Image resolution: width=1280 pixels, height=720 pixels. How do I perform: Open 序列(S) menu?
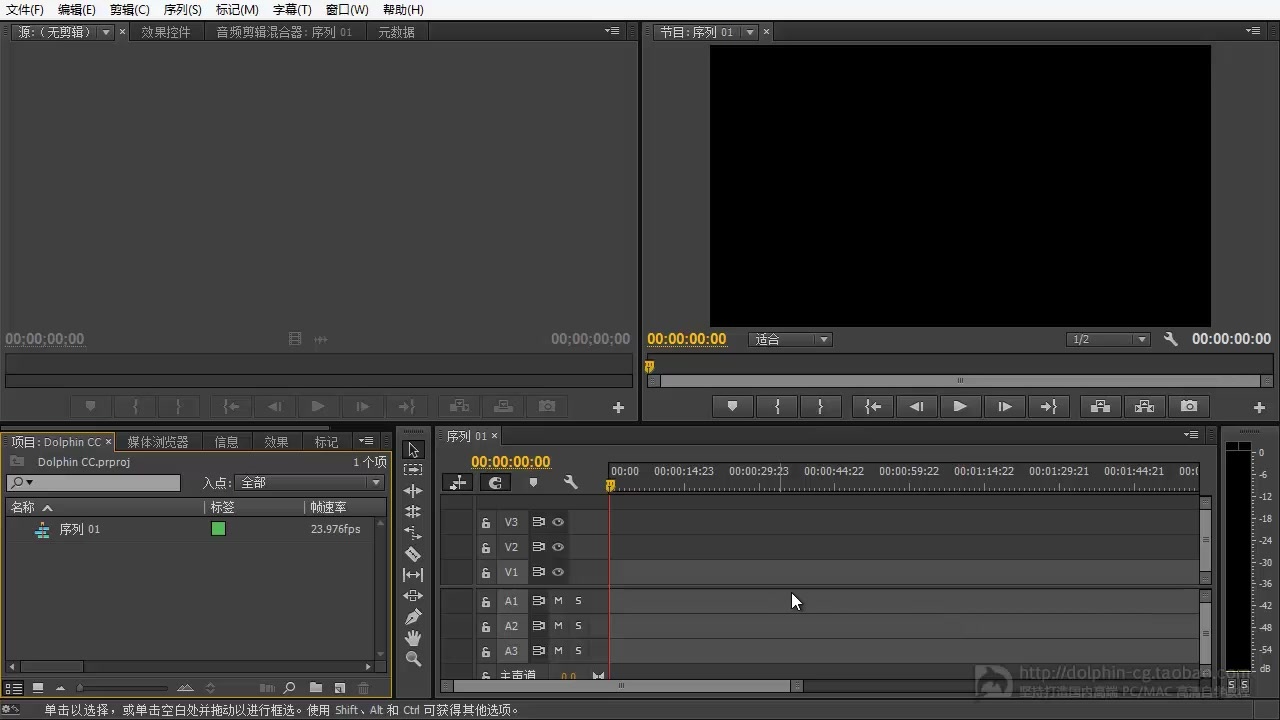[183, 9]
